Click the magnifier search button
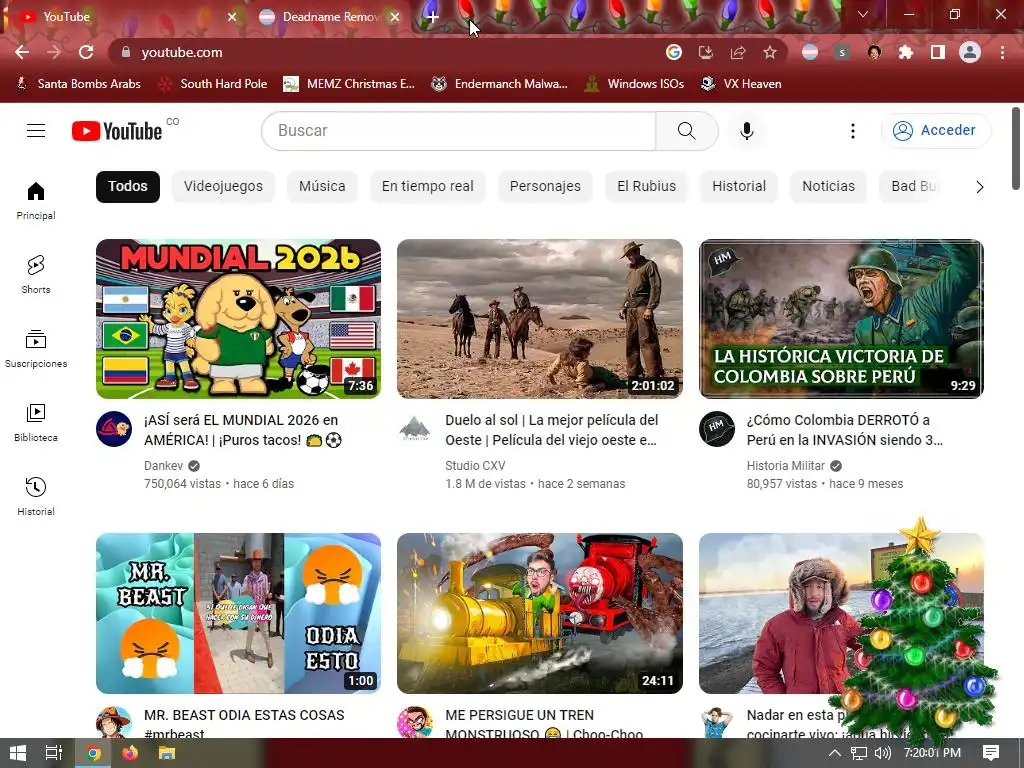Image resolution: width=1024 pixels, height=768 pixels. (x=686, y=131)
